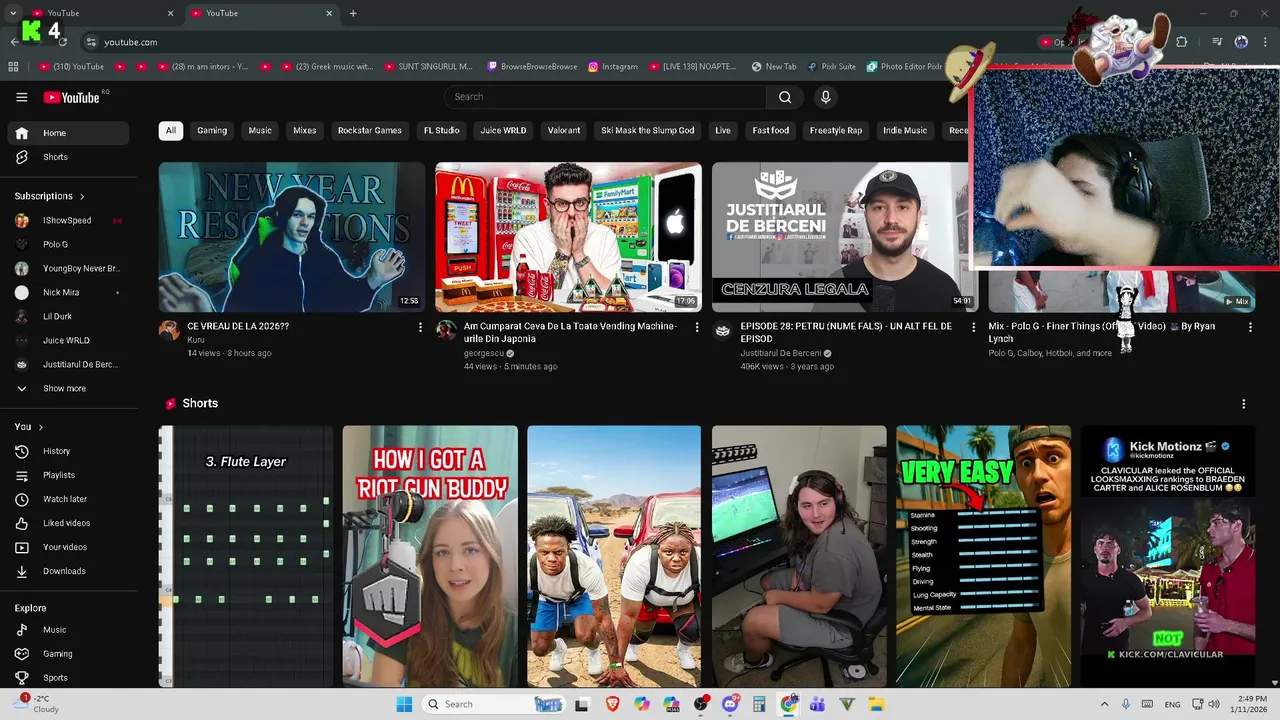Click the YouTube search input field
The image size is (1280, 720).
pyautogui.click(x=605, y=97)
